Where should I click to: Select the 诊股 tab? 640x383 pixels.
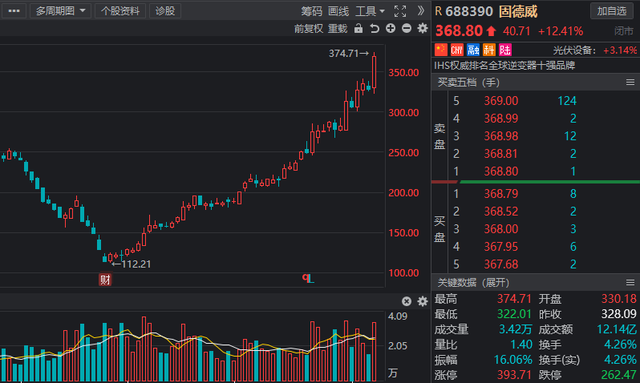(165, 11)
